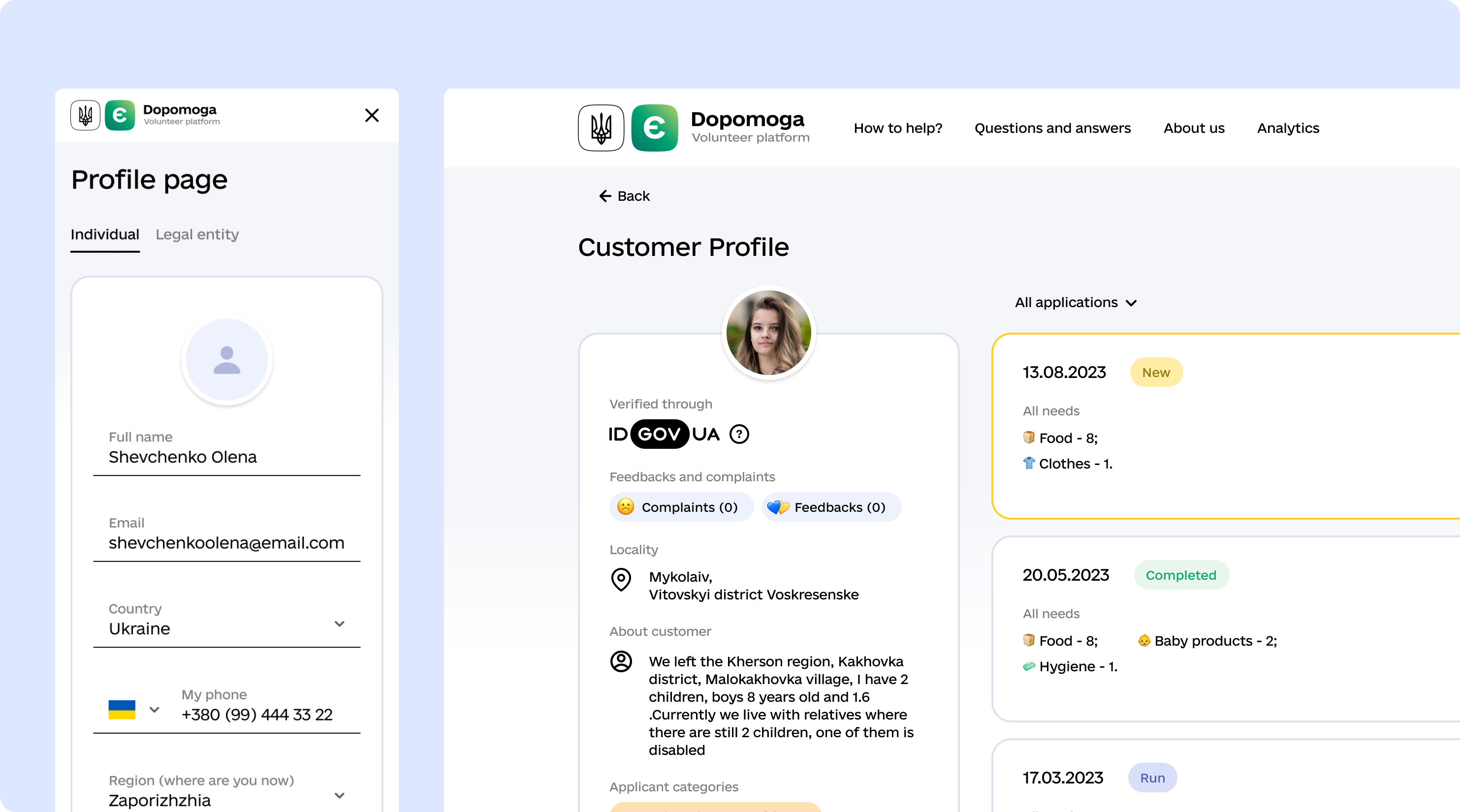Click the New status badge
1460x812 pixels.
coord(1156,372)
